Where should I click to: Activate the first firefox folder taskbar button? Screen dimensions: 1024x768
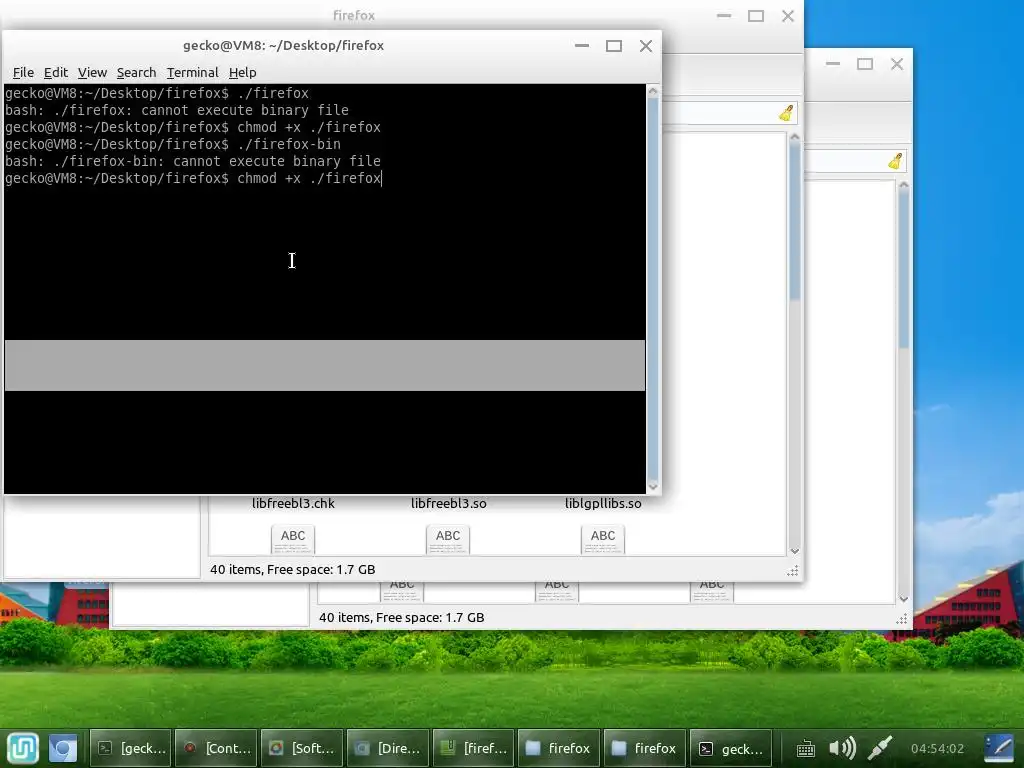pos(559,748)
